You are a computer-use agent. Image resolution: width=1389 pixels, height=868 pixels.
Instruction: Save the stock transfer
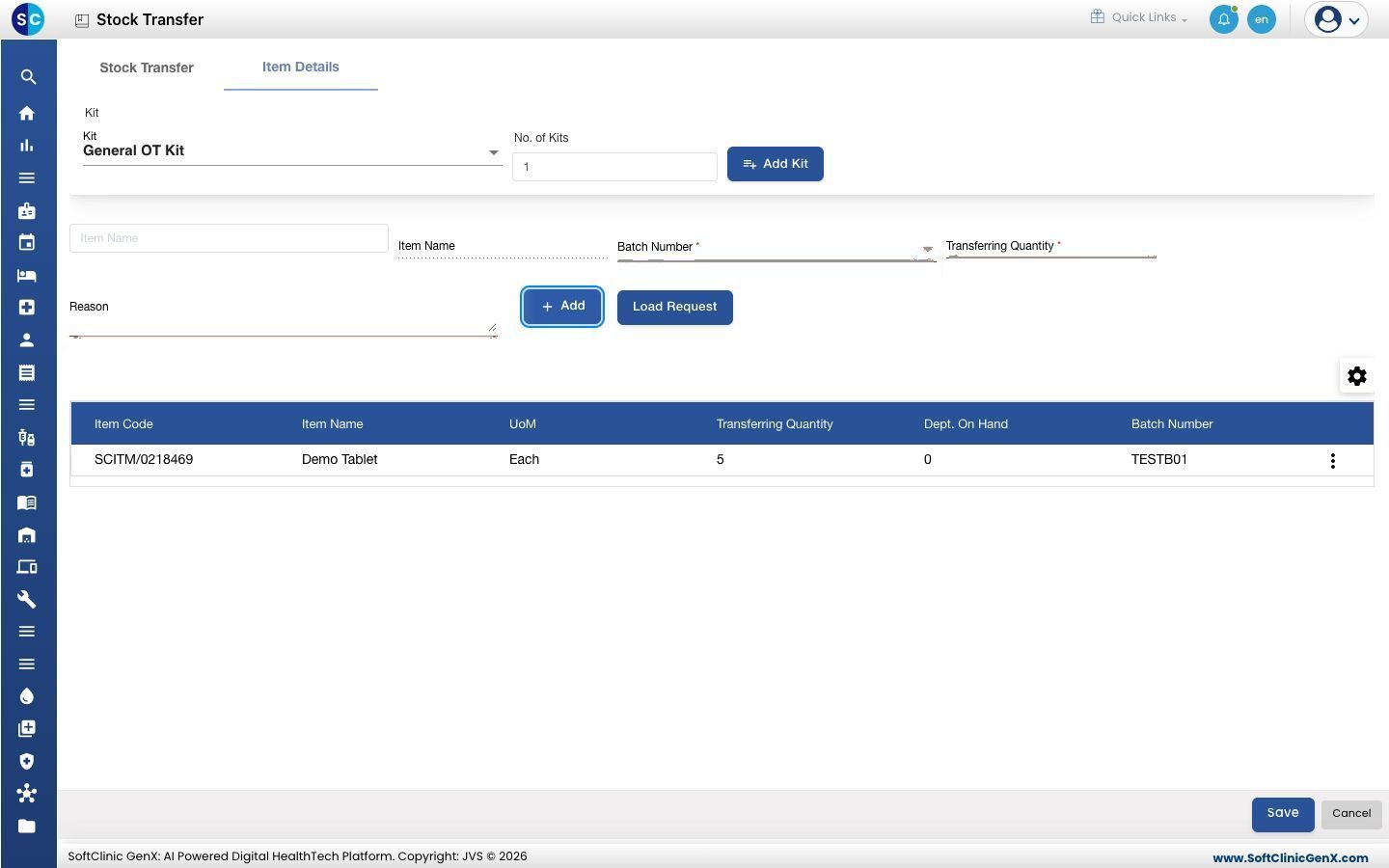pyautogui.click(x=1283, y=814)
